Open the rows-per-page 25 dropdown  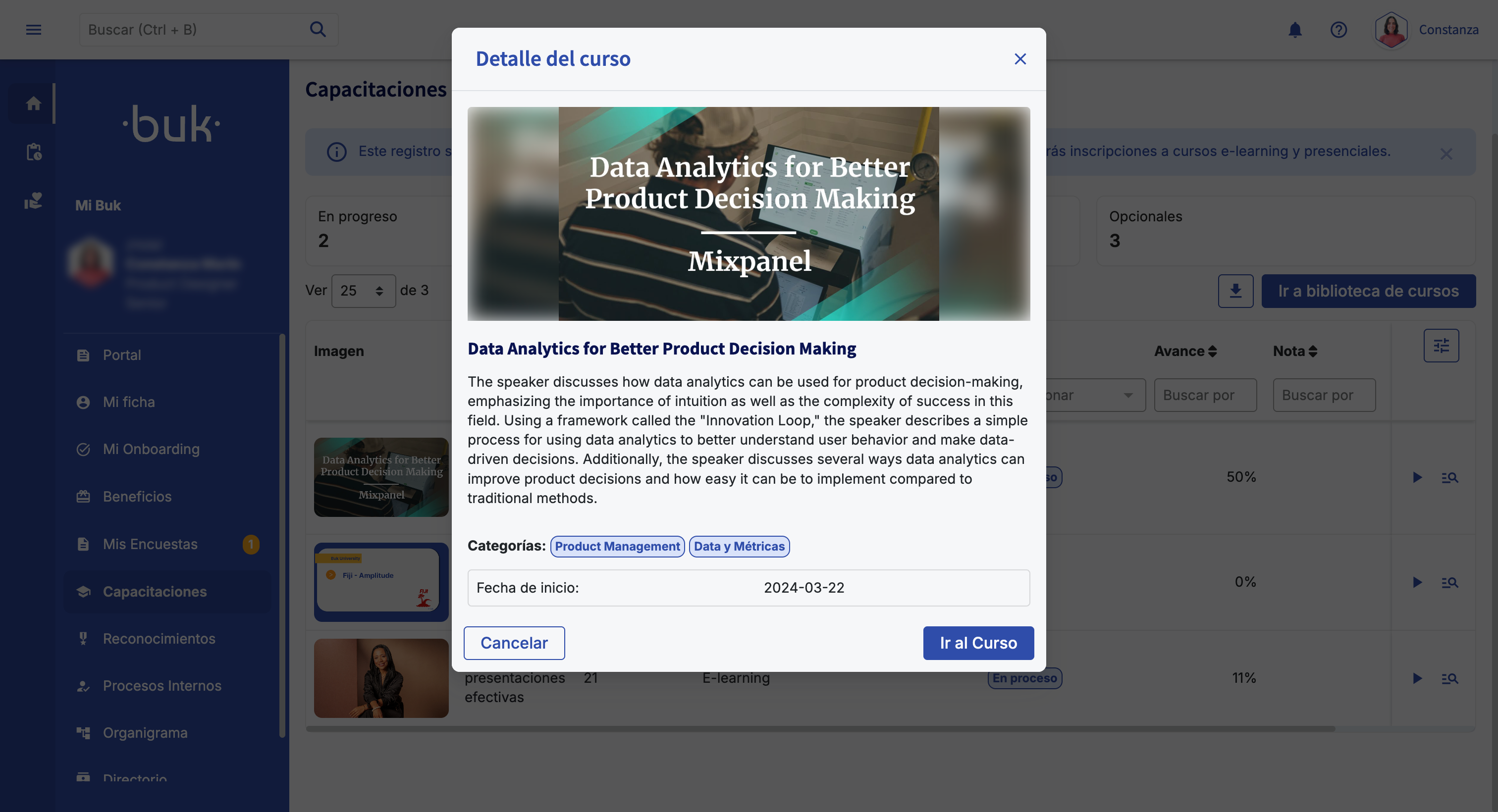pyautogui.click(x=364, y=291)
